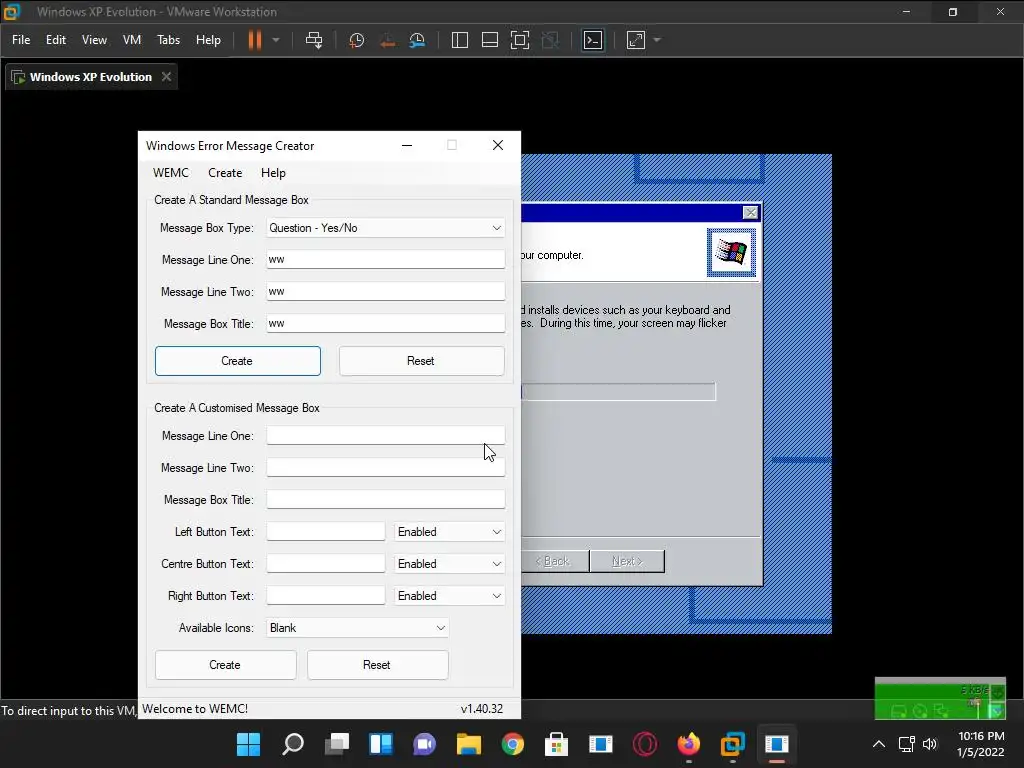Reset the customised message box form
Image resolution: width=1024 pixels, height=768 pixels.
tap(377, 665)
